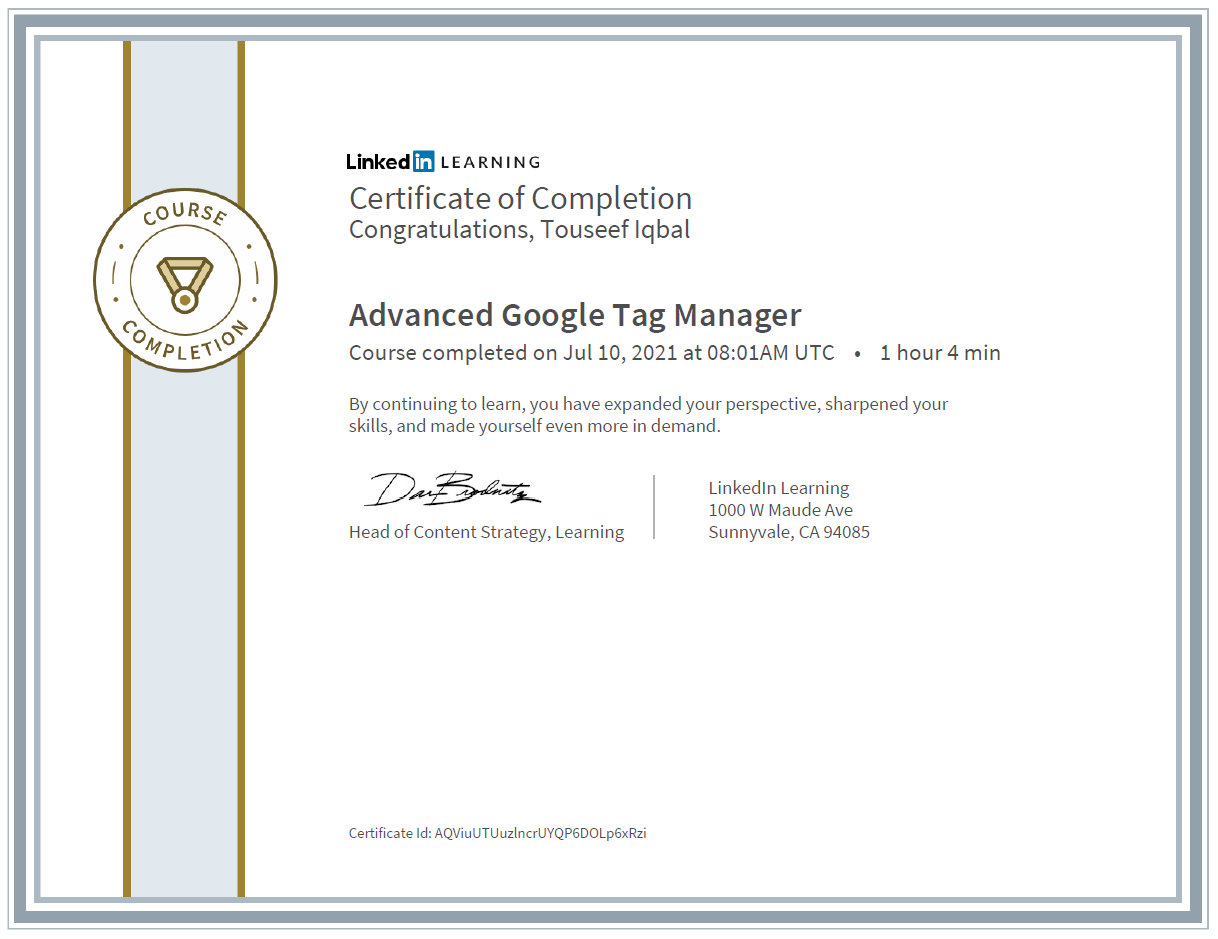Click the LinkedIn logo
This screenshot has height=939, width=1218.
click(x=388, y=161)
